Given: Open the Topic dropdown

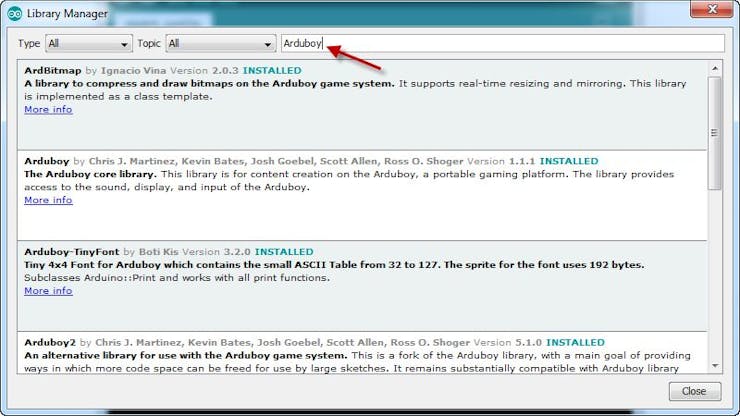Looking at the screenshot, I should (x=221, y=43).
